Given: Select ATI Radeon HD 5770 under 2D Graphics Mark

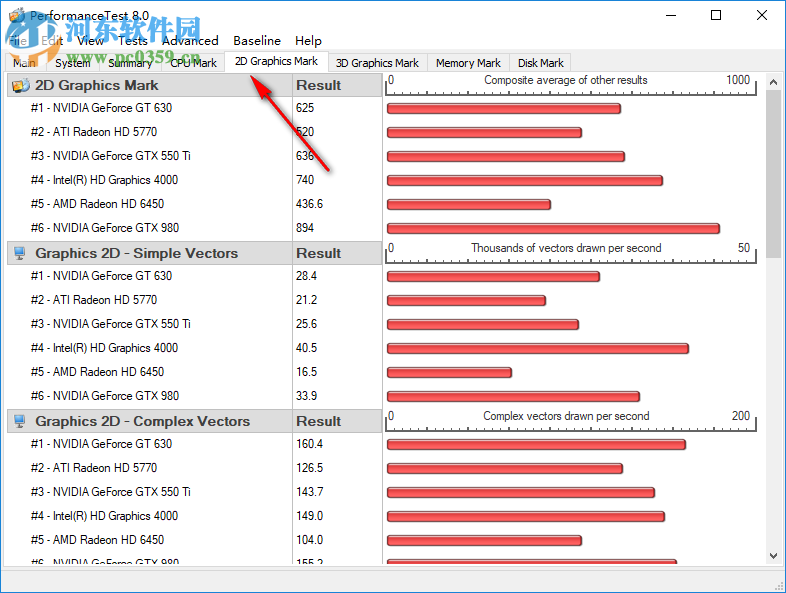Looking at the screenshot, I should [94, 132].
